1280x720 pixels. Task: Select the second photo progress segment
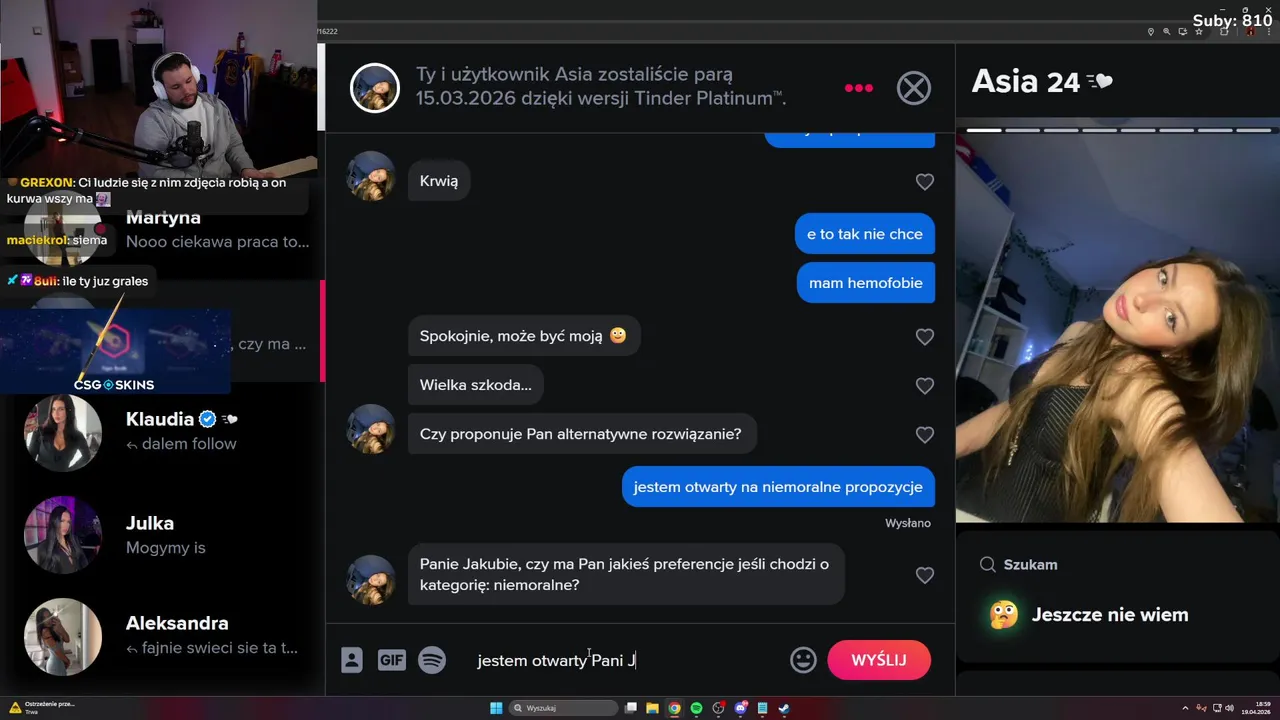[1023, 130]
